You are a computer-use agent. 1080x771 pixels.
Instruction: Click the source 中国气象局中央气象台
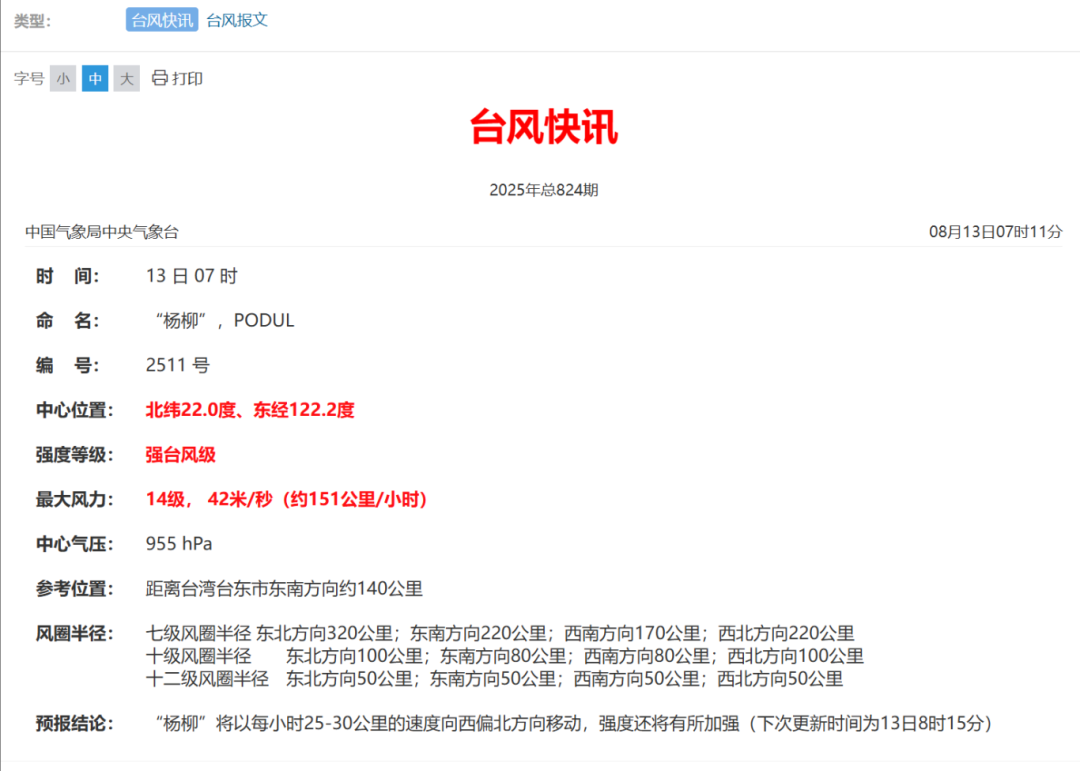click(102, 232)
